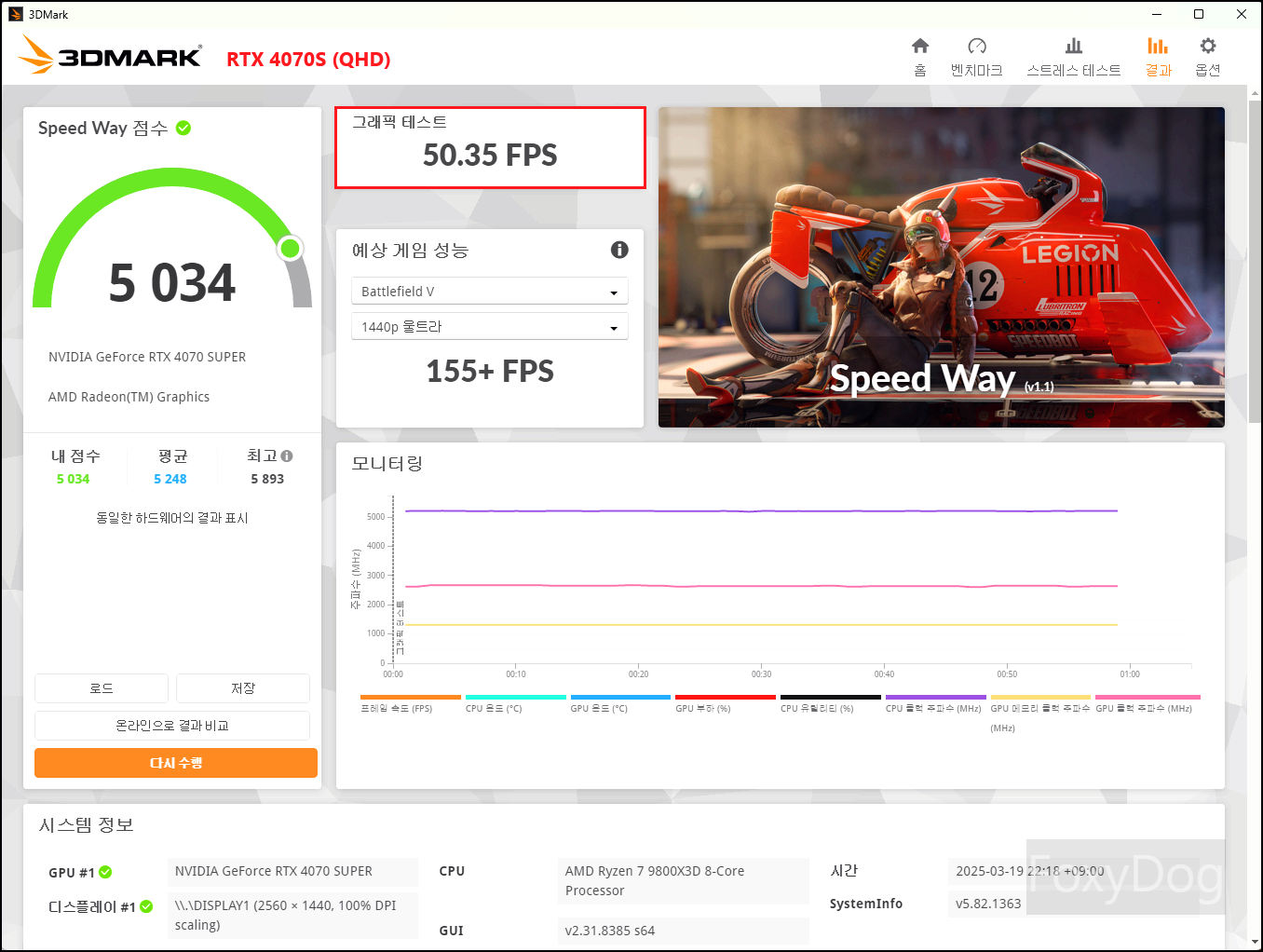Click the 5 034 score in the gauge
The width and height of the screenshot is (1263, 952).
172,283
